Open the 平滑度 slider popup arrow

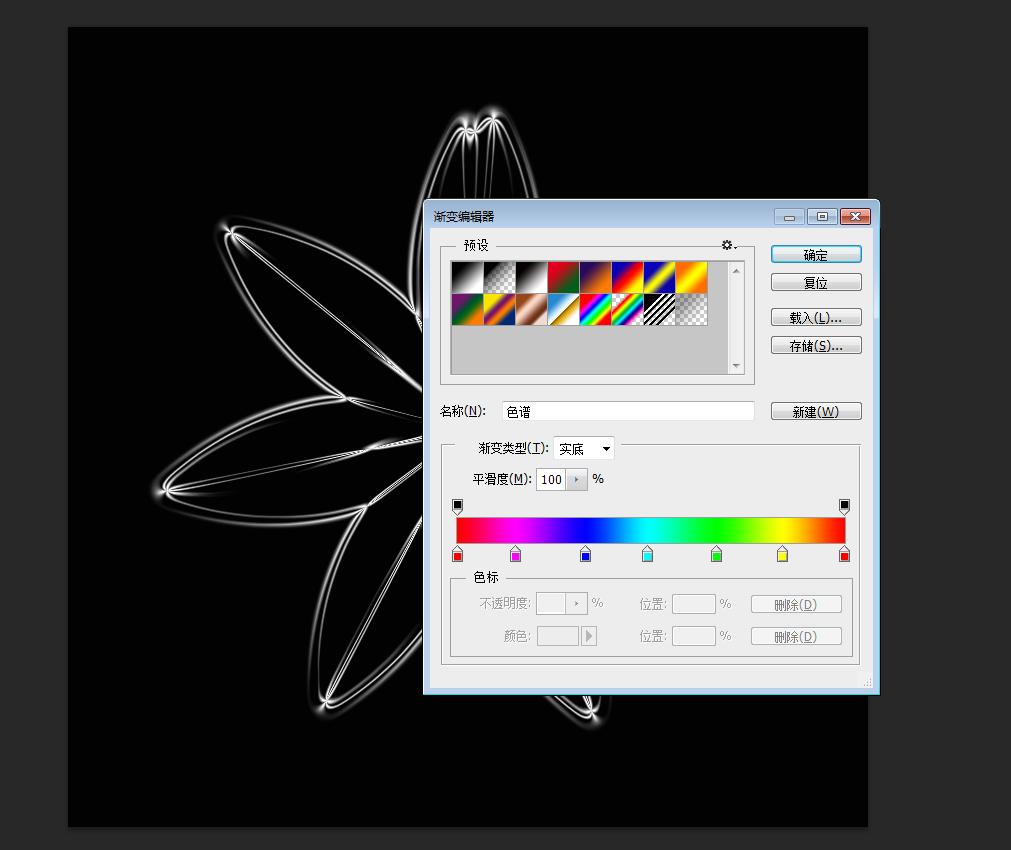(x=576, y=479)
